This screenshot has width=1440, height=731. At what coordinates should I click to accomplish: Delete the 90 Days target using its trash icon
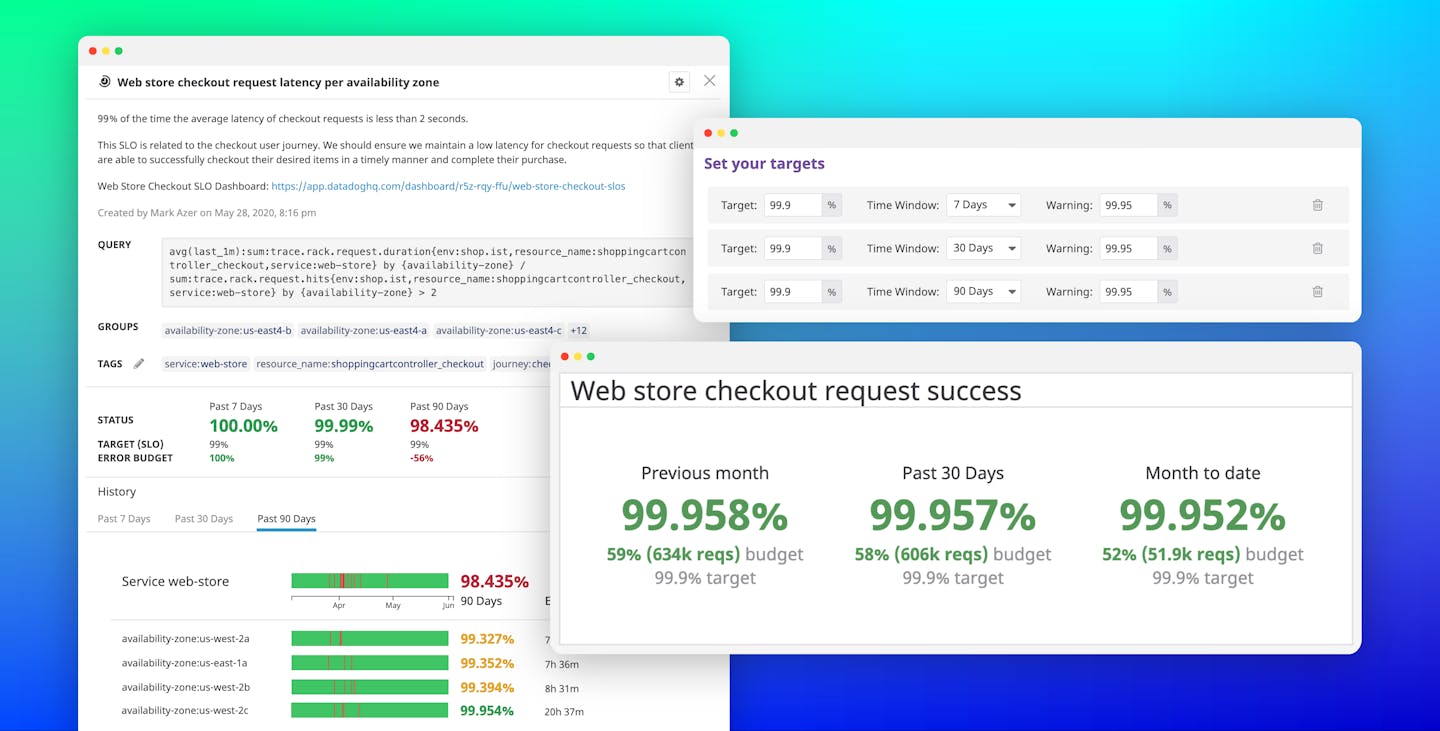tap(1318, 291)
